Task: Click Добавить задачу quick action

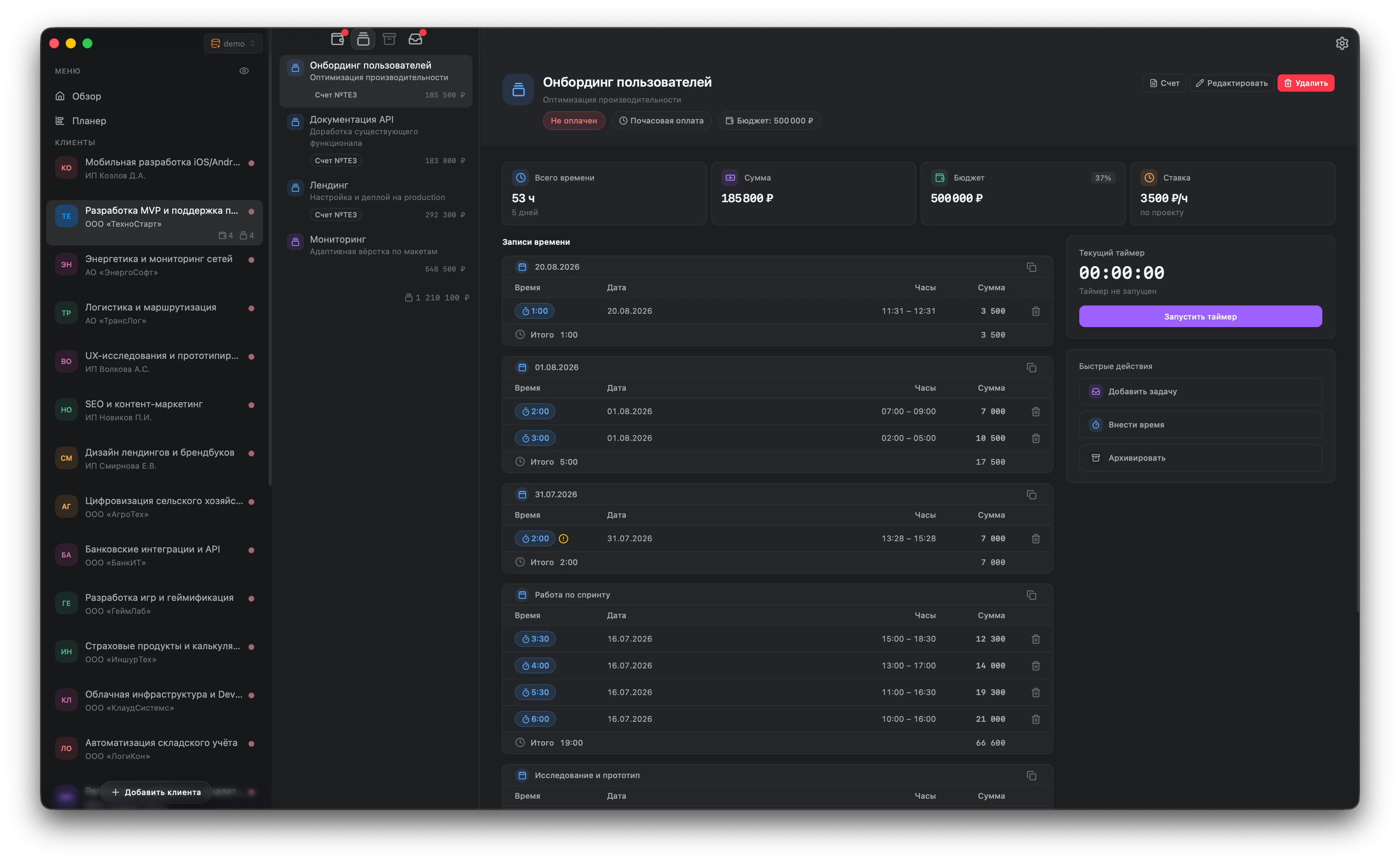Action: click(1200, 391)
